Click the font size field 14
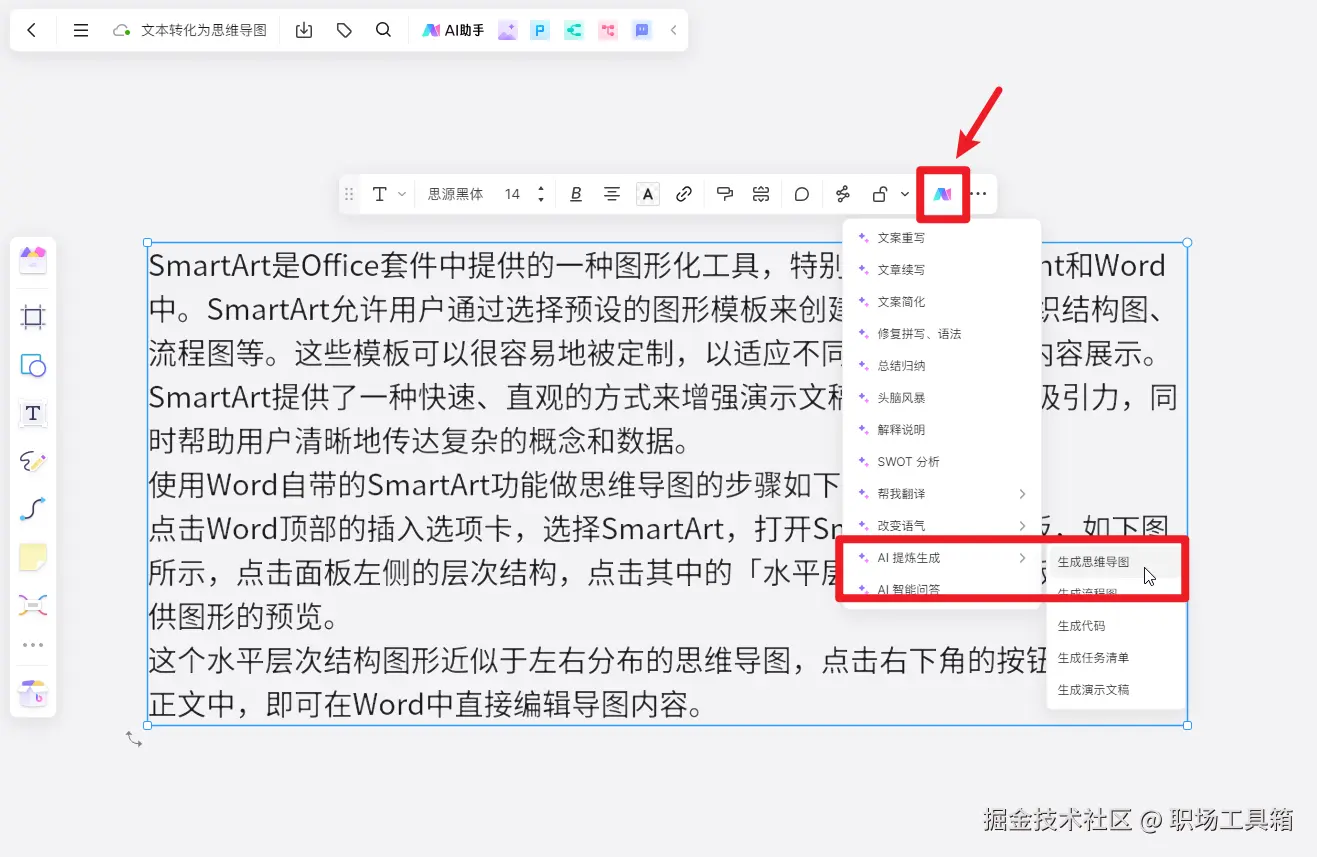The width and height of the screenshot is (1317, 857). click(x=512, y=194)
